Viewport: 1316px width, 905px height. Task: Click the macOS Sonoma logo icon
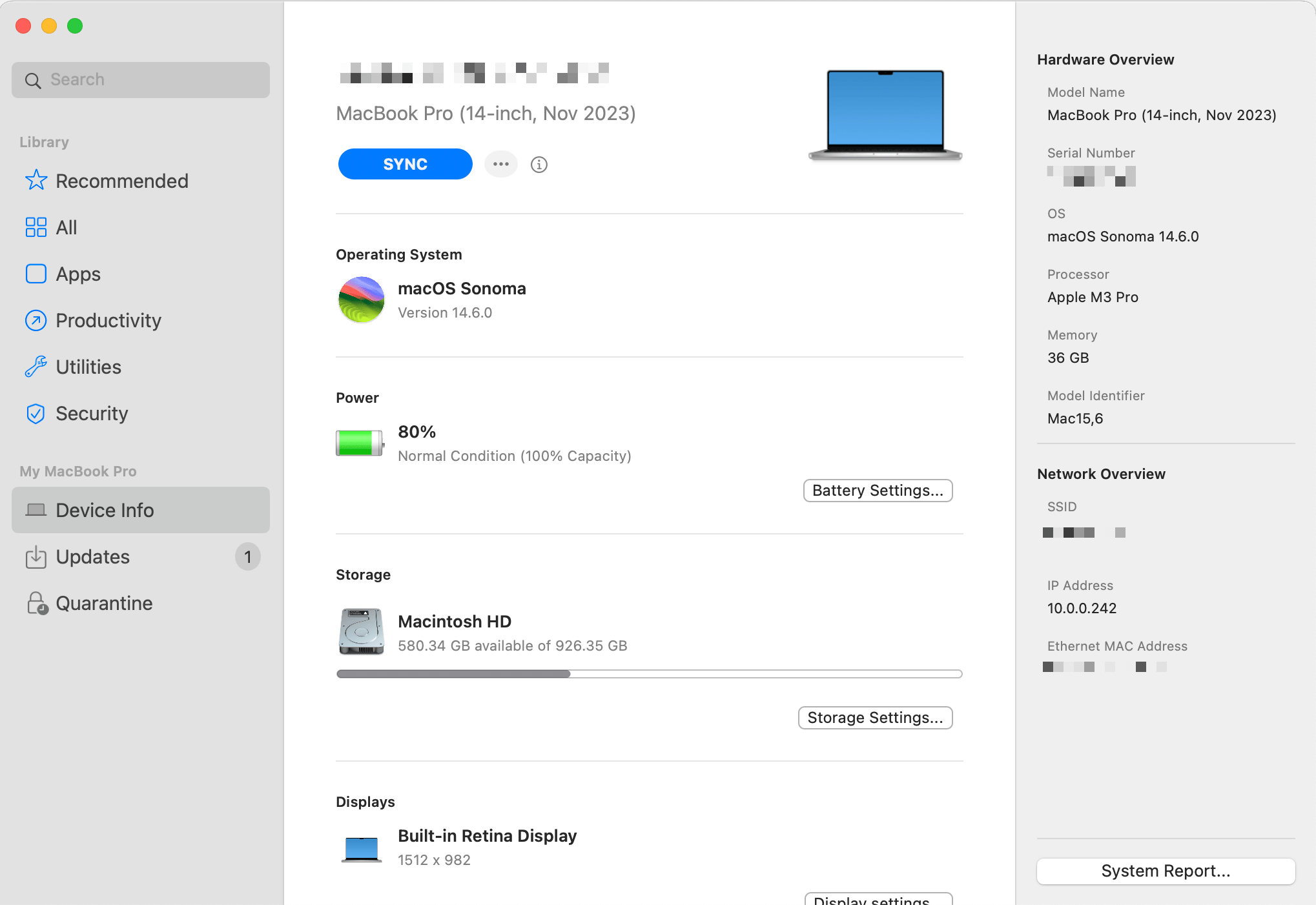(362, 300)
